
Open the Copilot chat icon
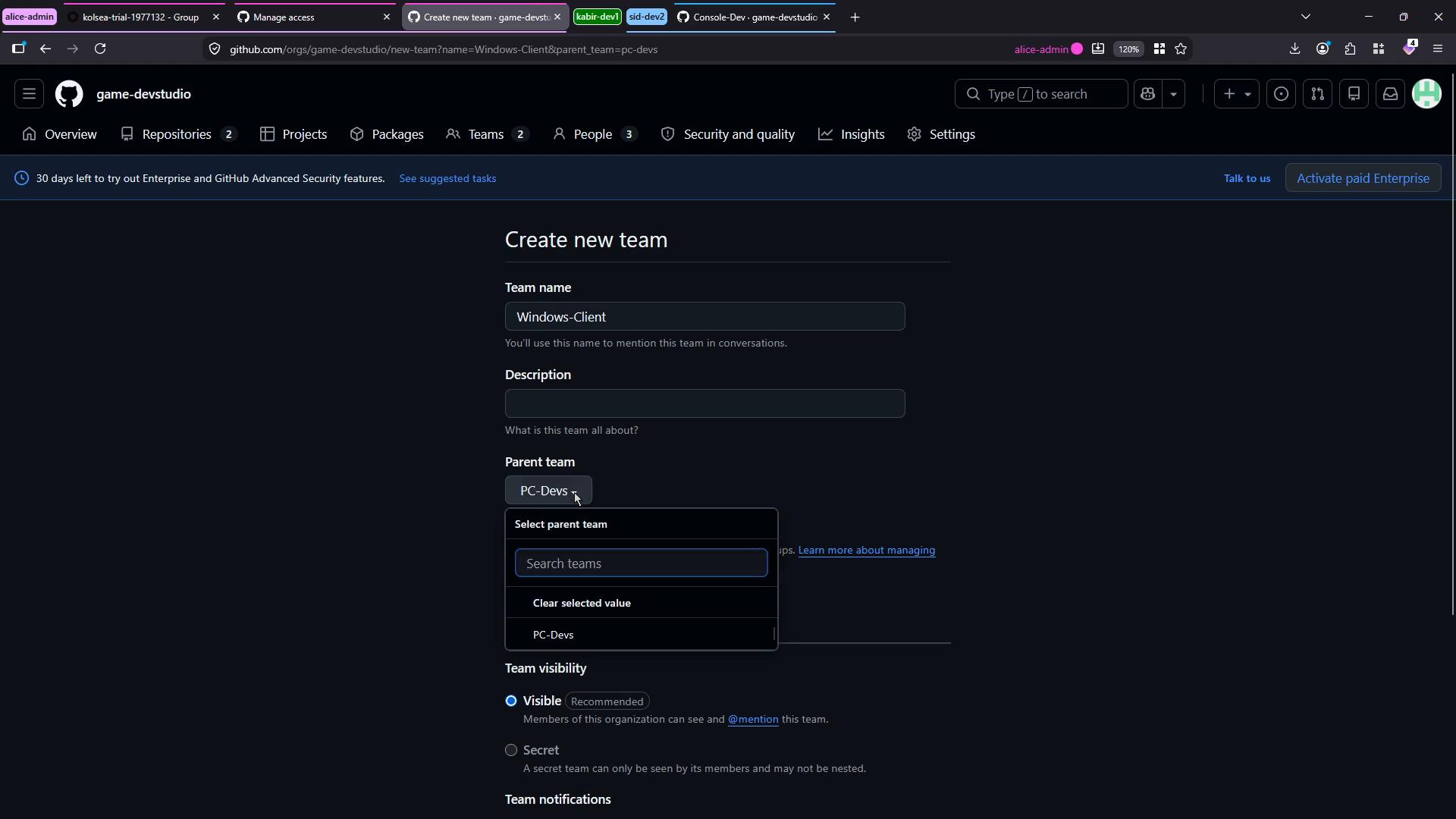(x=1147, y=94)
